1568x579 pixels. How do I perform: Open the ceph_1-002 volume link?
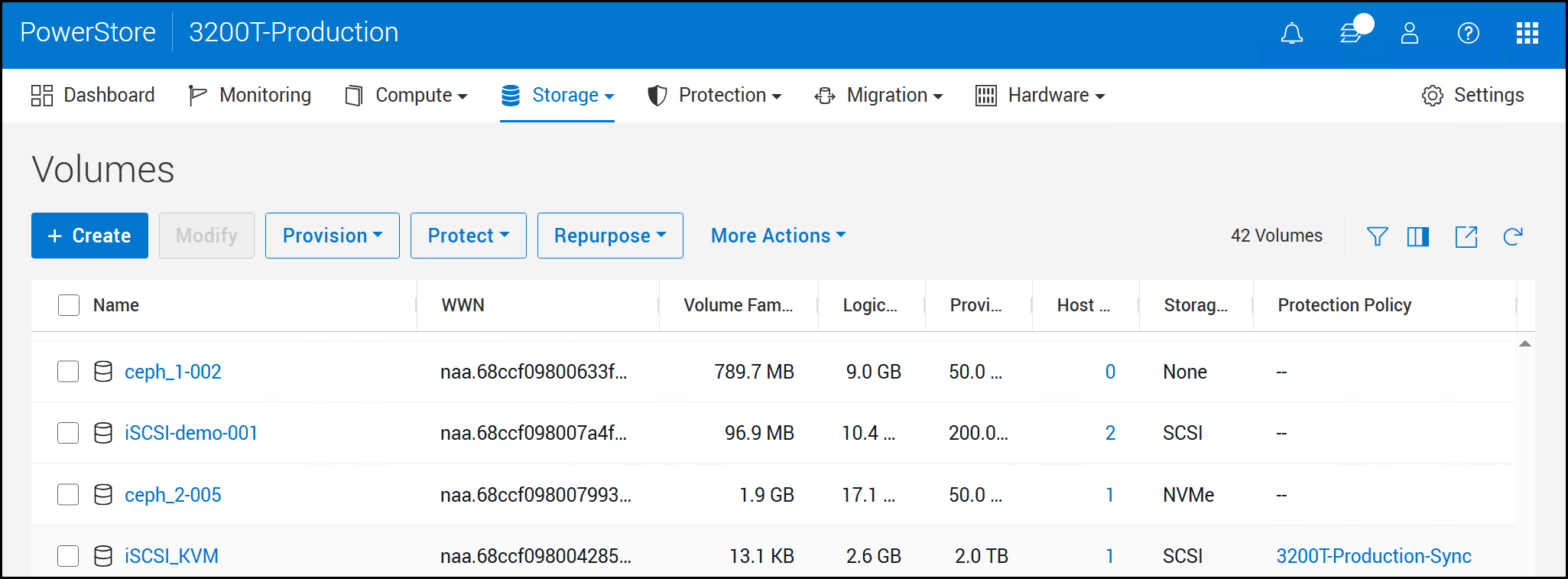coord(173,372)
